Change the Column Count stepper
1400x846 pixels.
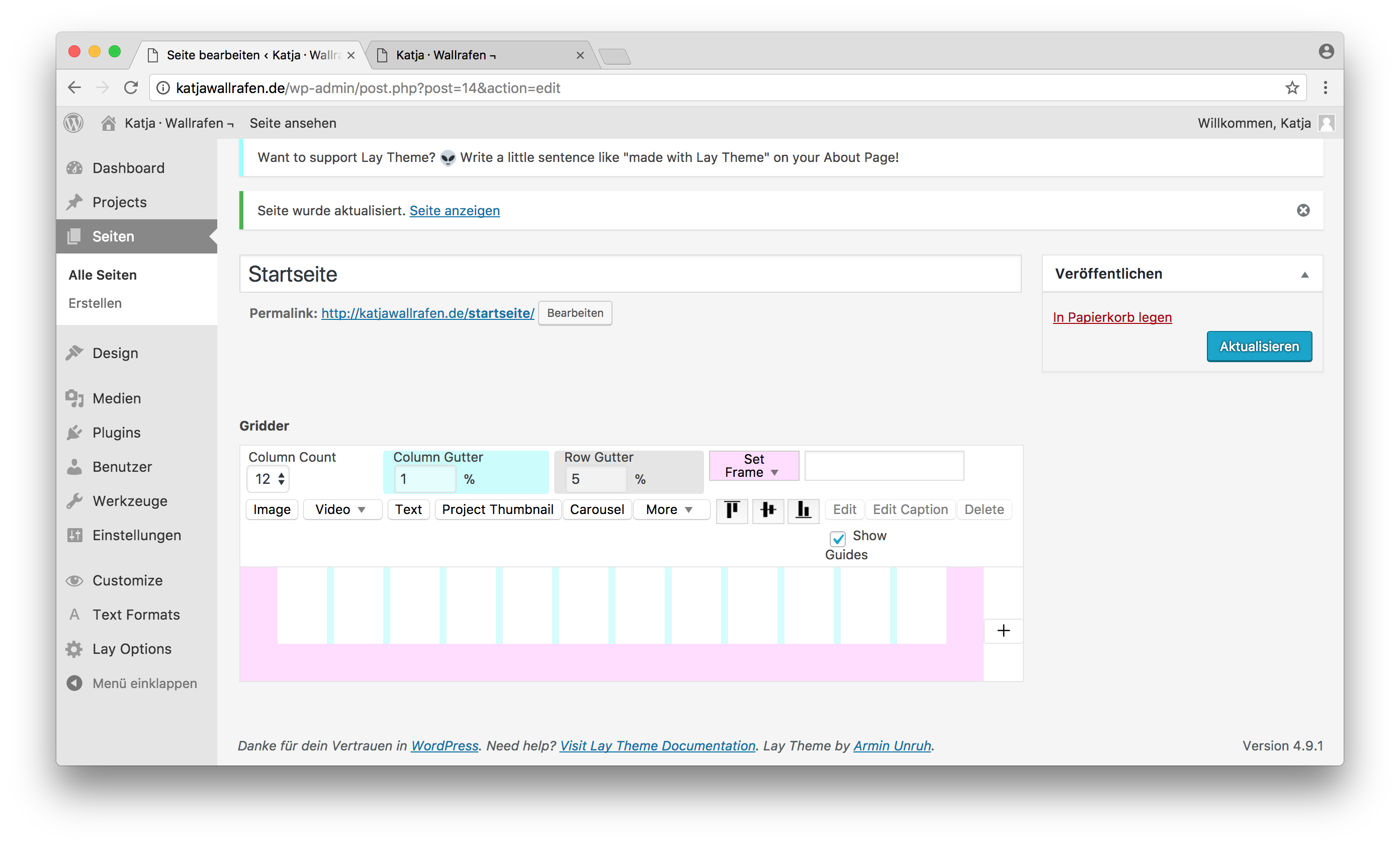281,479
